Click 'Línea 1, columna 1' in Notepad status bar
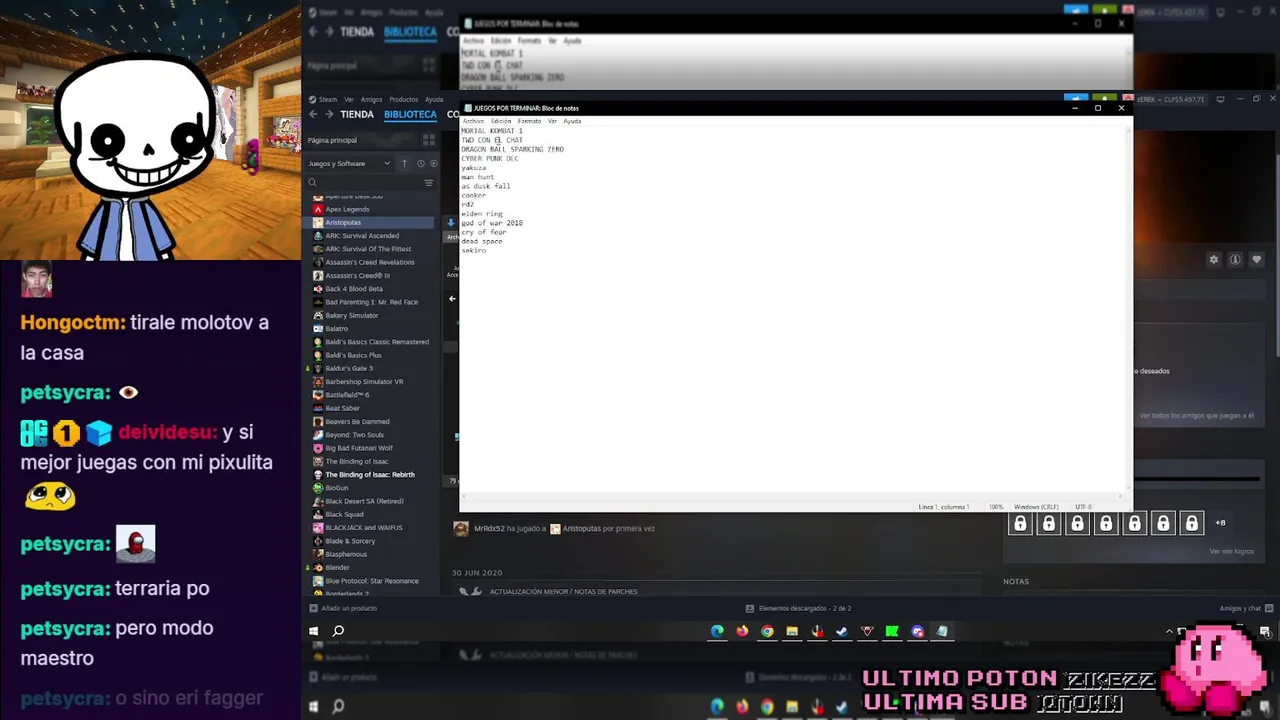Image resolution: width=1280 pixels, height=720 pixels. pos(944,507)
